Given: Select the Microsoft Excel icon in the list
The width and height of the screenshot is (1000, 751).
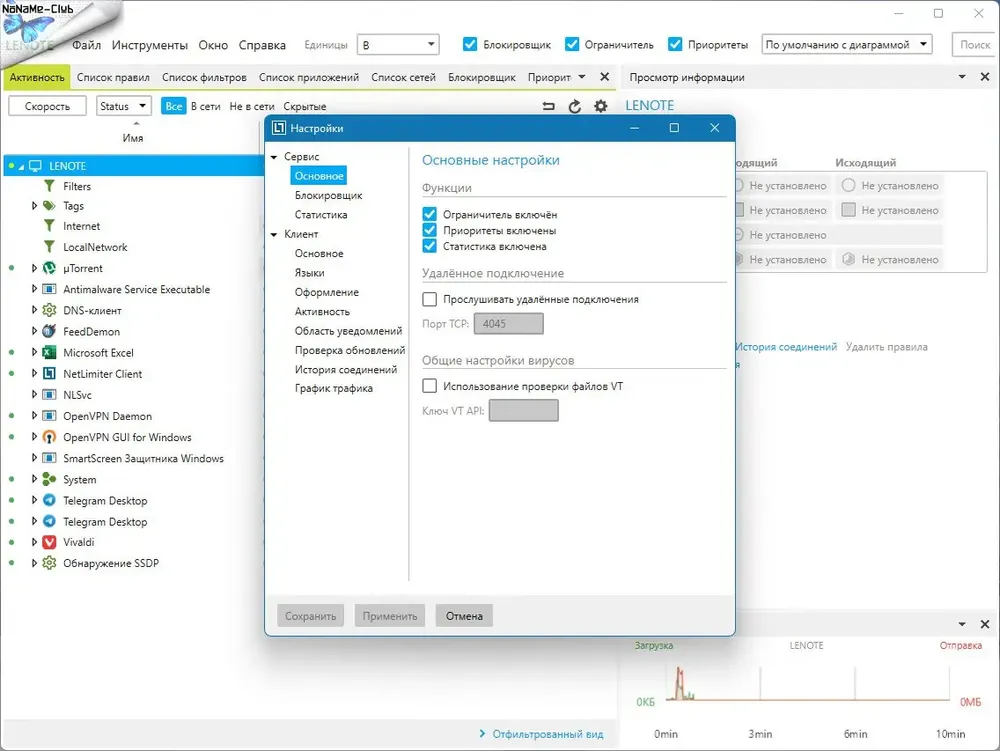Looking at the screenshot, I should pyautogui.click(x=49, y=353).
